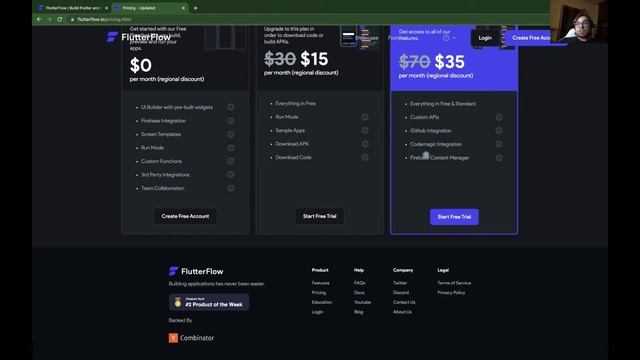Open the #2 Product of the Week badge
The image size is (640, 360).
click(209, 302)
